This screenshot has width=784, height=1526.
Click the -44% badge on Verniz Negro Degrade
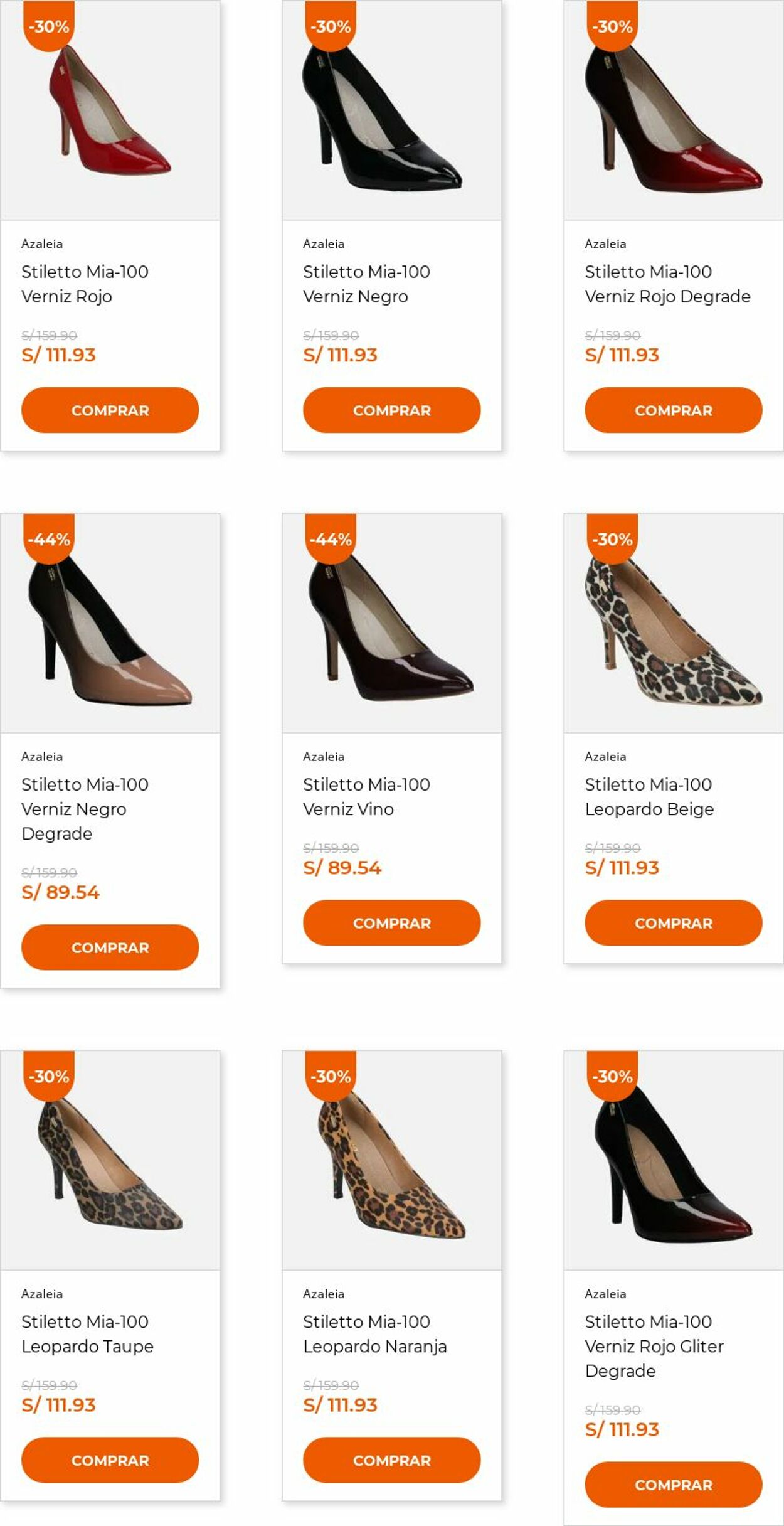49,540
